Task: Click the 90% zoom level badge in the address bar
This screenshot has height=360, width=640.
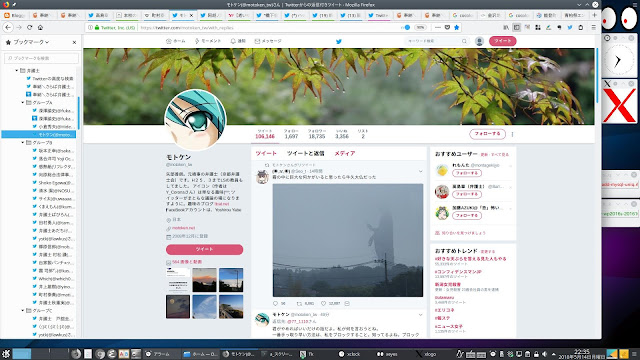Action: click(420, 27)
